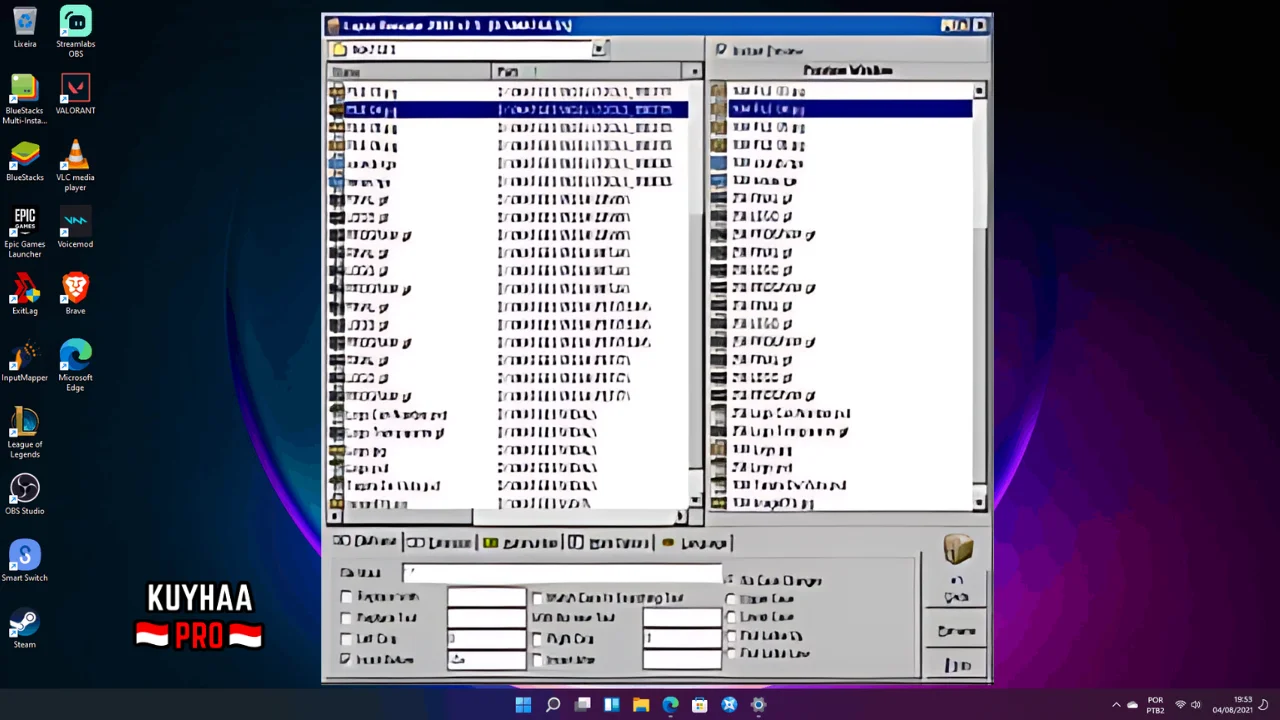The image size is (1280, 720).
Task: Select the No Case Changes option
Action: coord(729,580)
